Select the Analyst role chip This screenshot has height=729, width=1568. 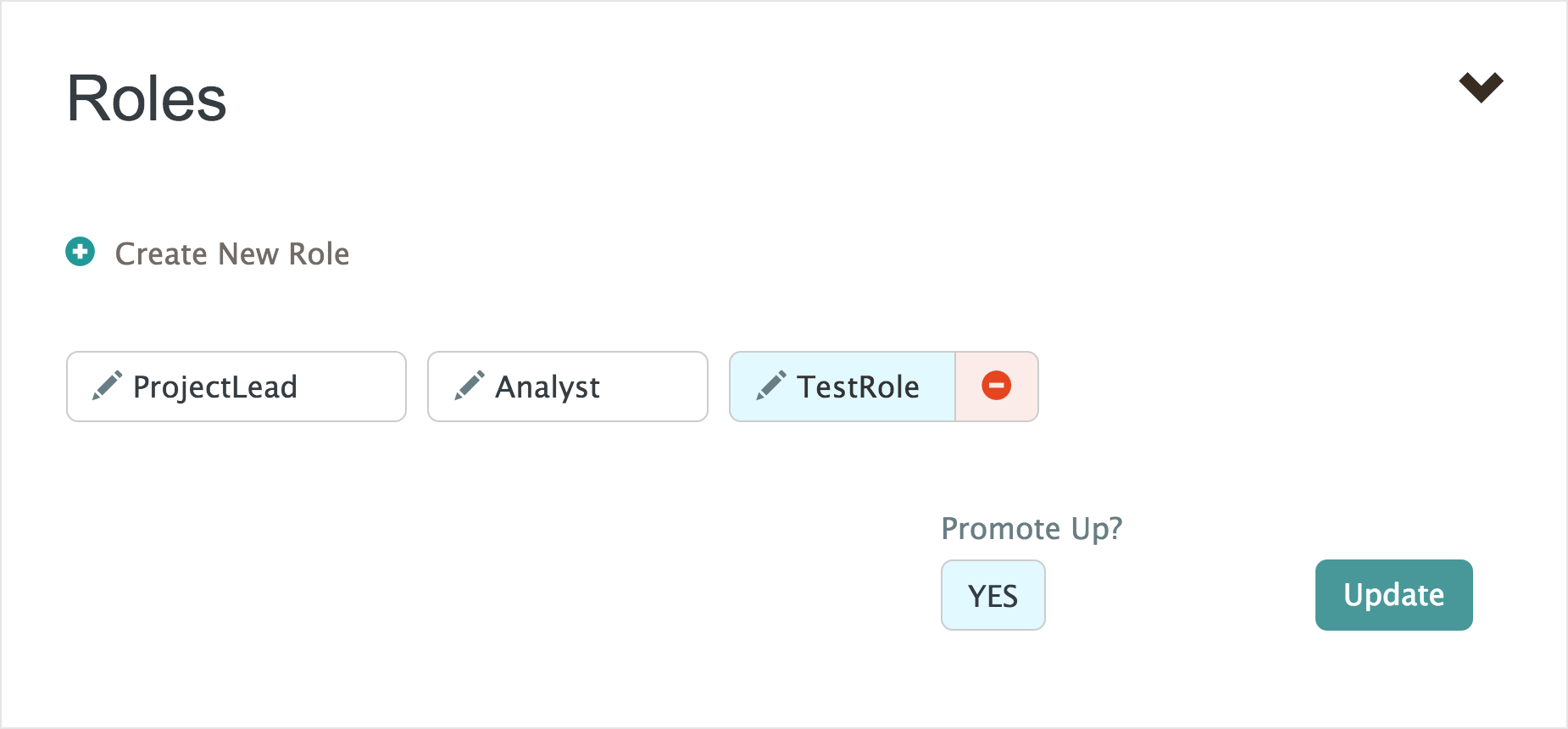tap(567, 387)
